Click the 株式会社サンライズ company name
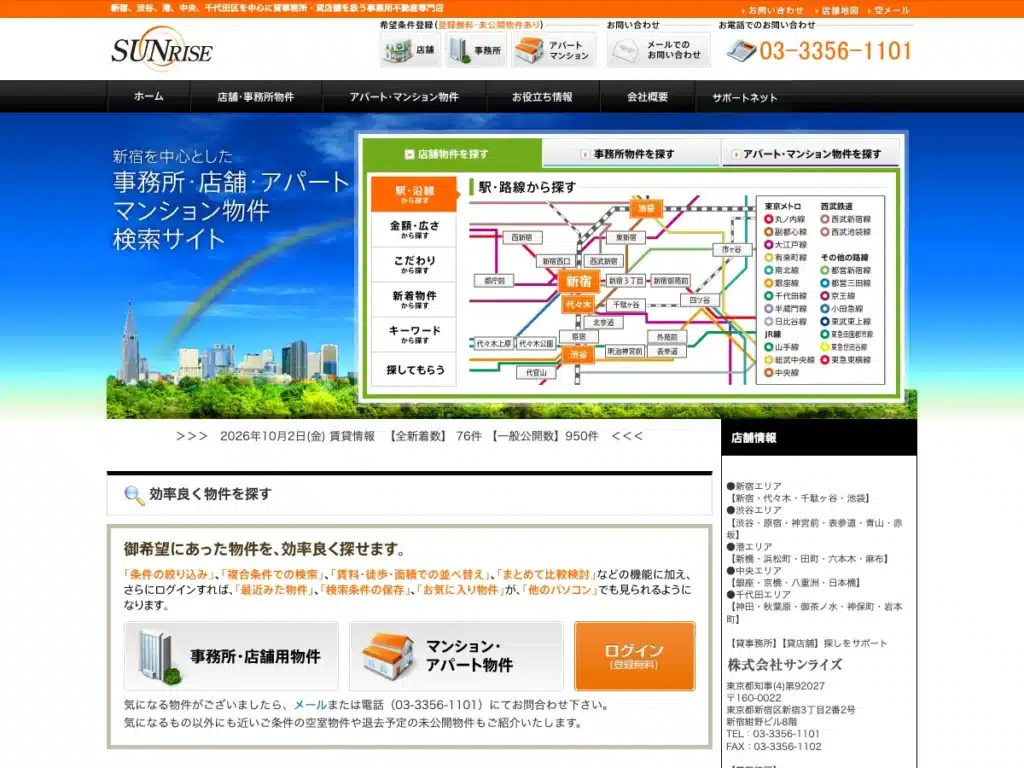The height and width of the screenshot is (768, 1024). [784, 665]
